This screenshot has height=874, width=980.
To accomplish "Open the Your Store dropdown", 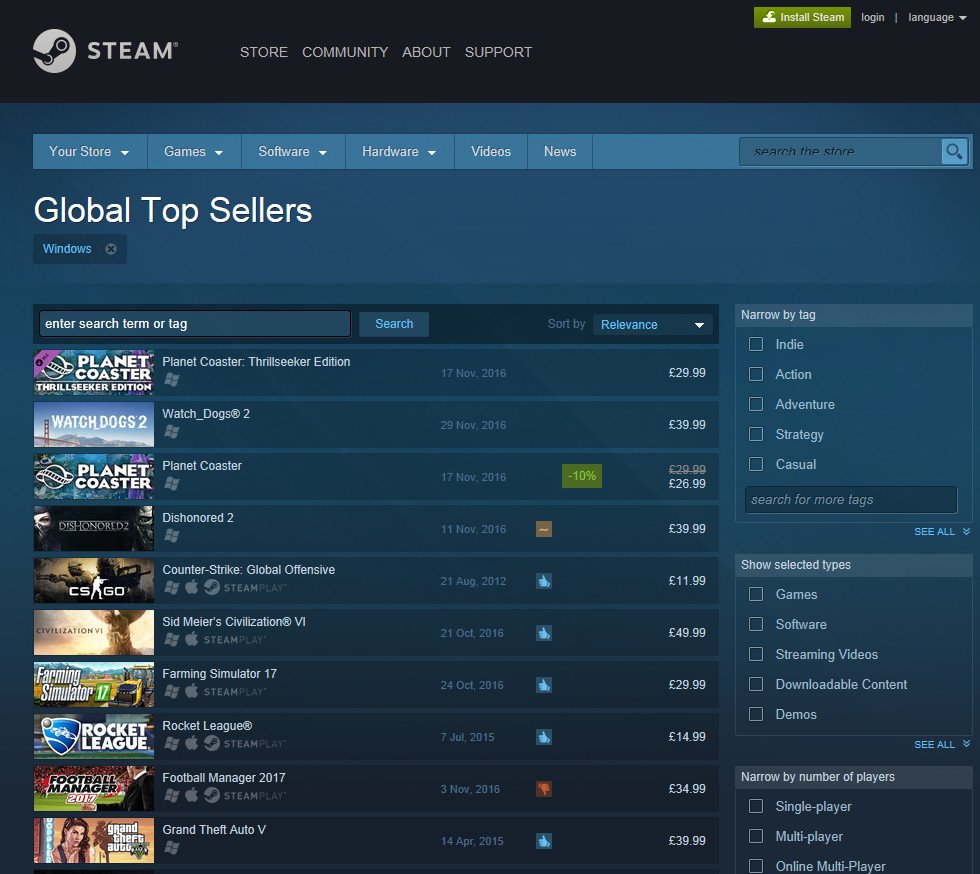I will [89, 151].
